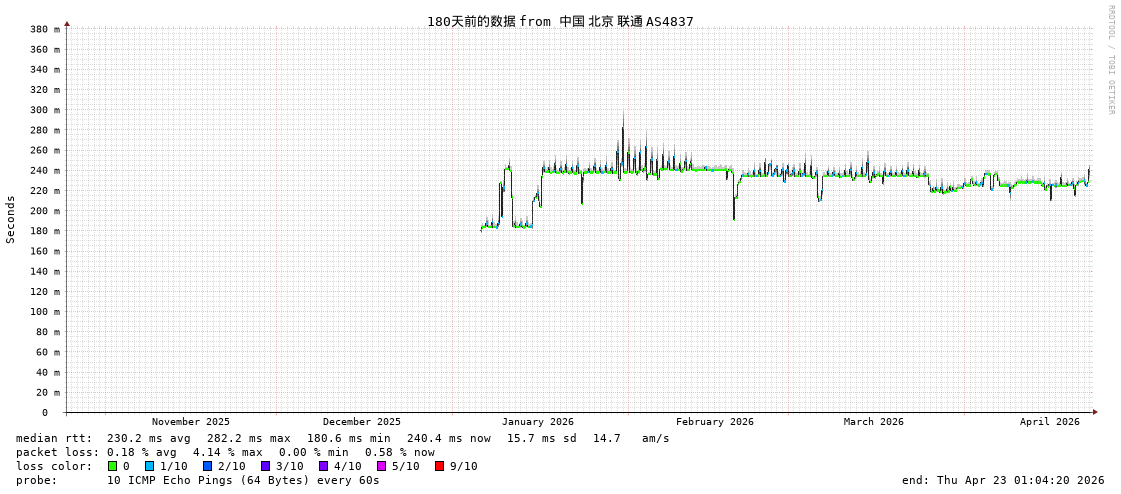
Task: Click the purple 3/10 loss swatch
Action: (x=265, y=466)
